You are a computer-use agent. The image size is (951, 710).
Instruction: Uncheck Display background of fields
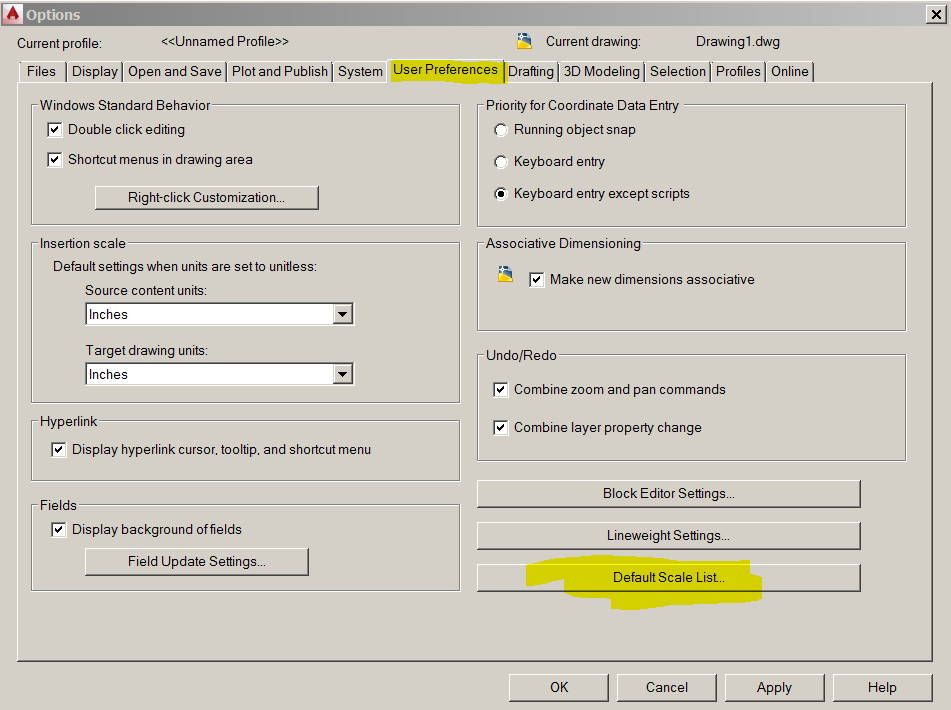58,529
